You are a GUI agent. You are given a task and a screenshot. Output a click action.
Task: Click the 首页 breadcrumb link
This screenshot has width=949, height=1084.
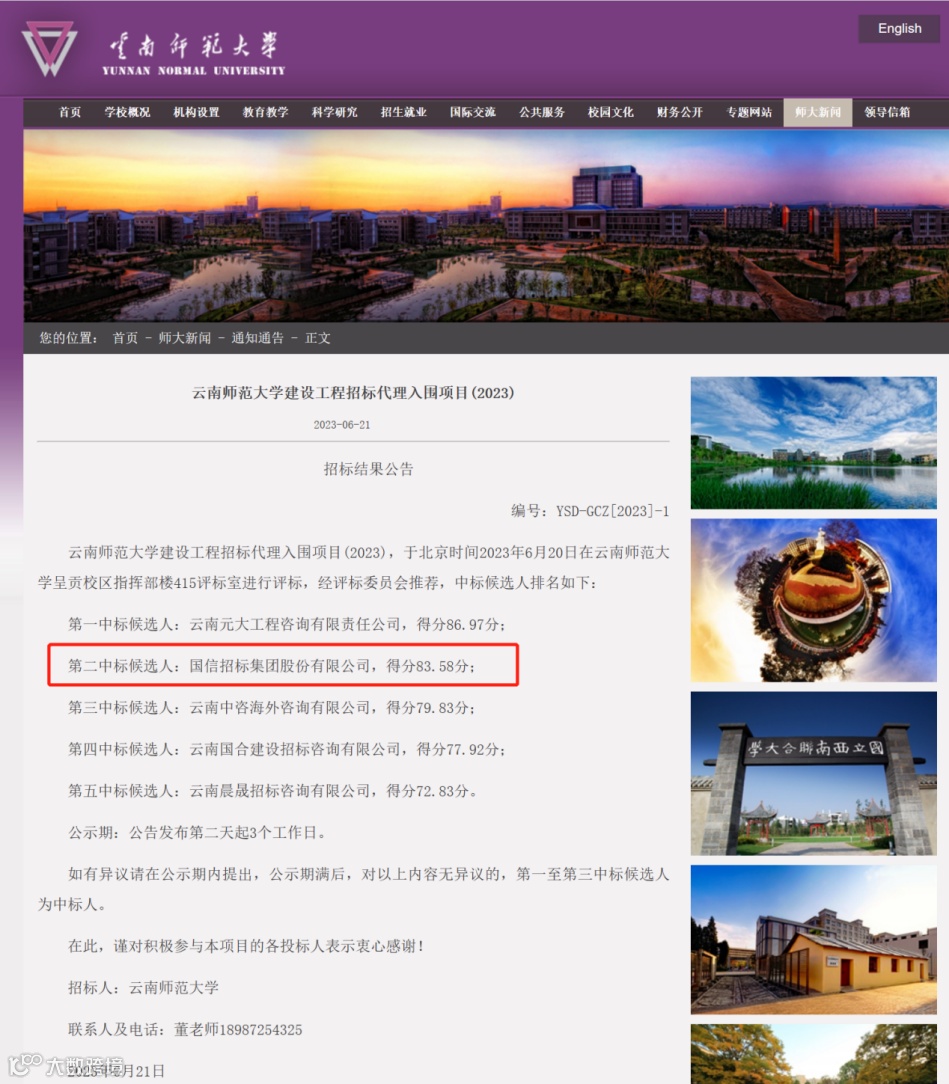pyautogui.click(x=125, y=338)
